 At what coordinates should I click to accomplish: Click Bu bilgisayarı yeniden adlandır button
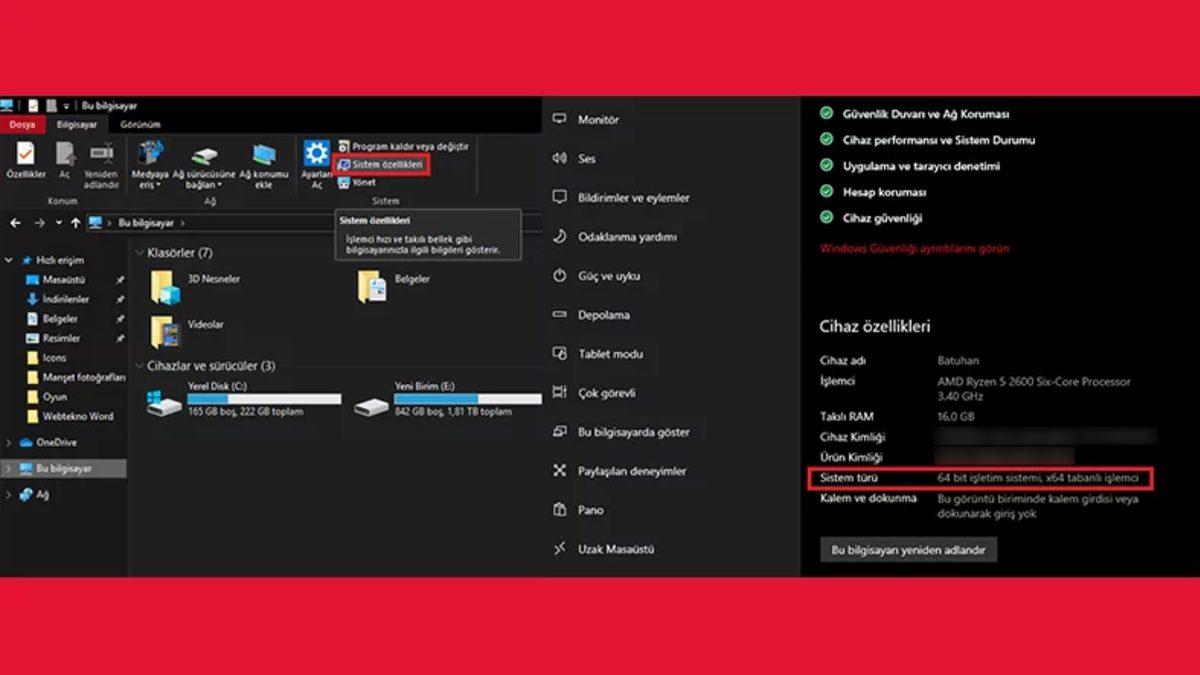[x=907, y=549]
